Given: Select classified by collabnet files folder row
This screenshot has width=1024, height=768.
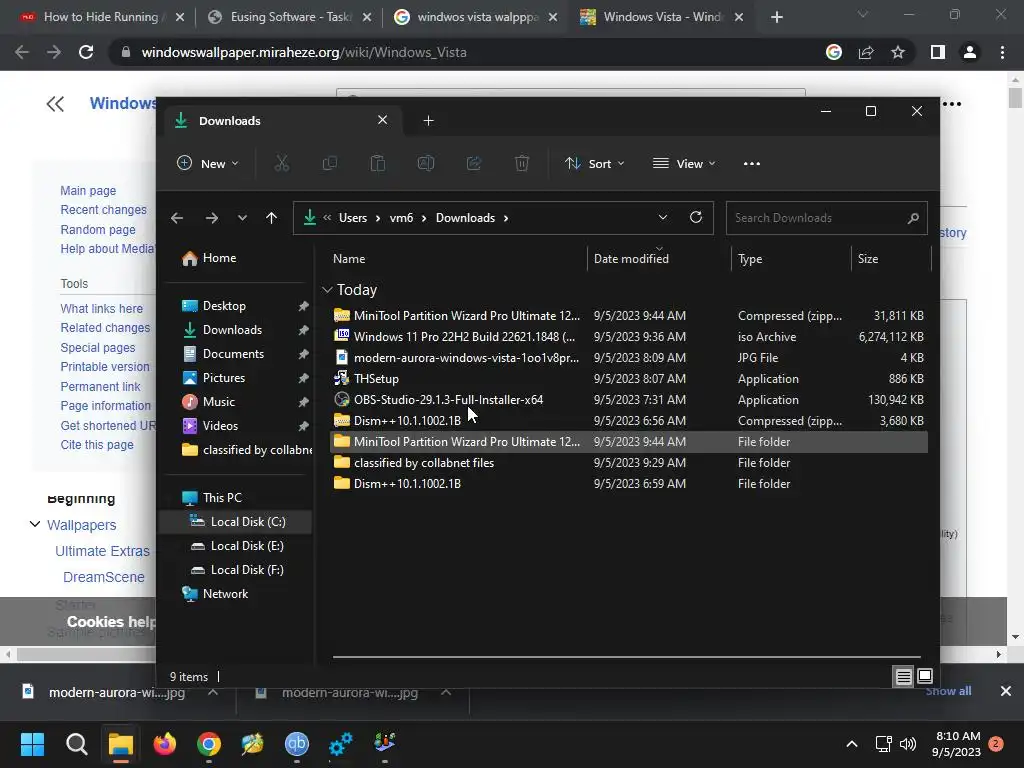Looking at the screenshot, I should (x=628, y=462).
